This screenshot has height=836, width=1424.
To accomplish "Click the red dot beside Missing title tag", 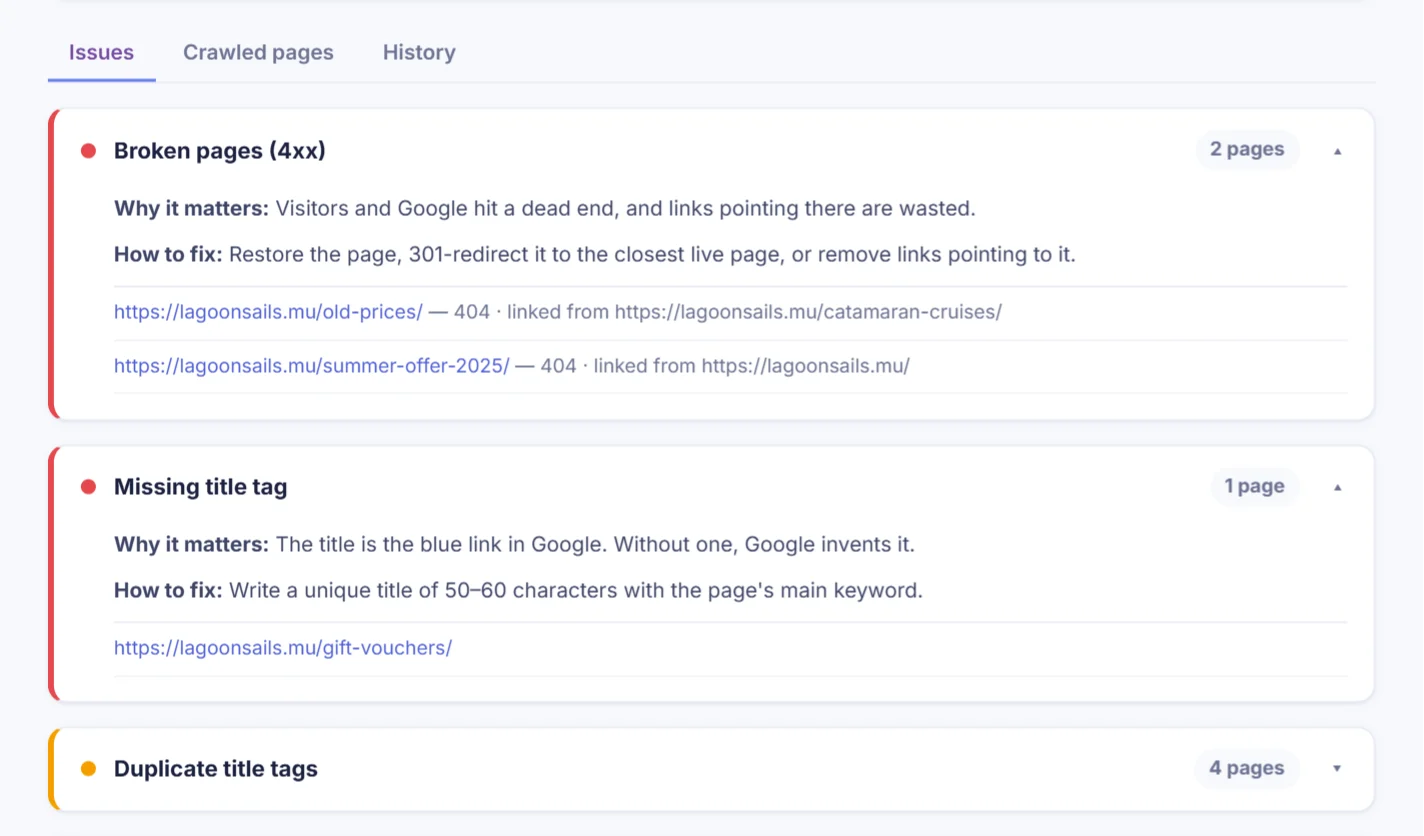I will [88, 487].
